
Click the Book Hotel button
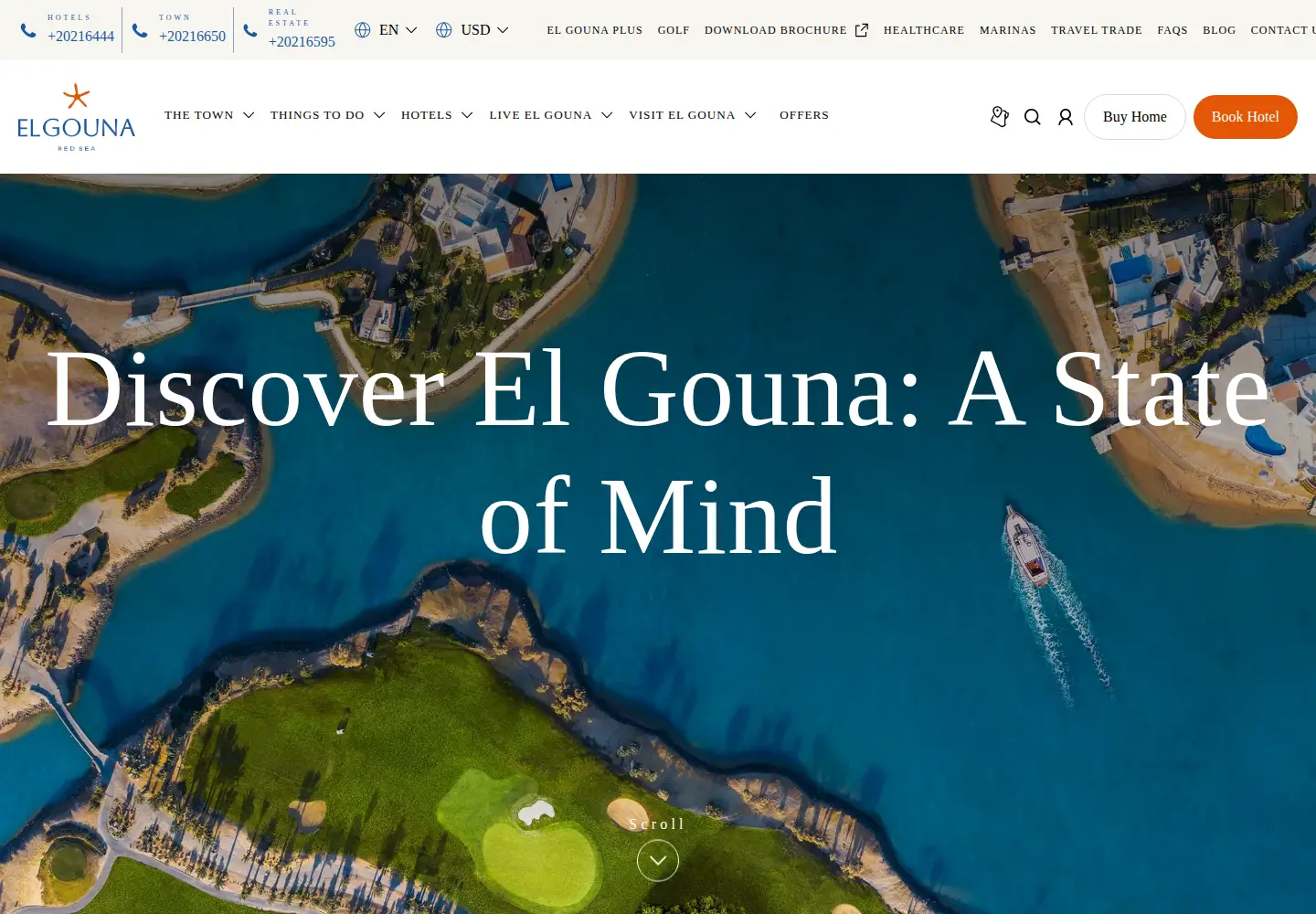1246,117
